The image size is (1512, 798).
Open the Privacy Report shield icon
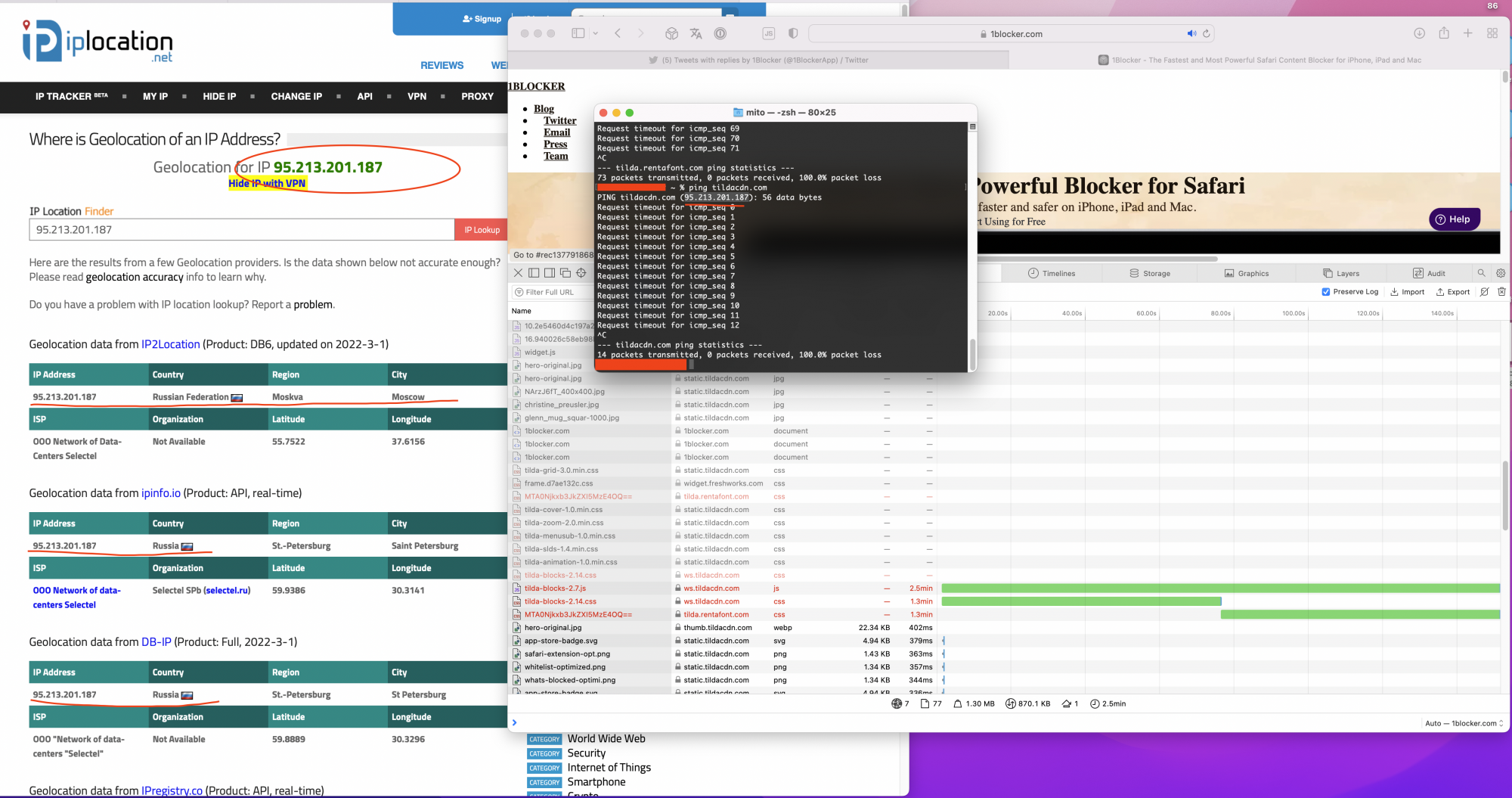click(793, 33)
